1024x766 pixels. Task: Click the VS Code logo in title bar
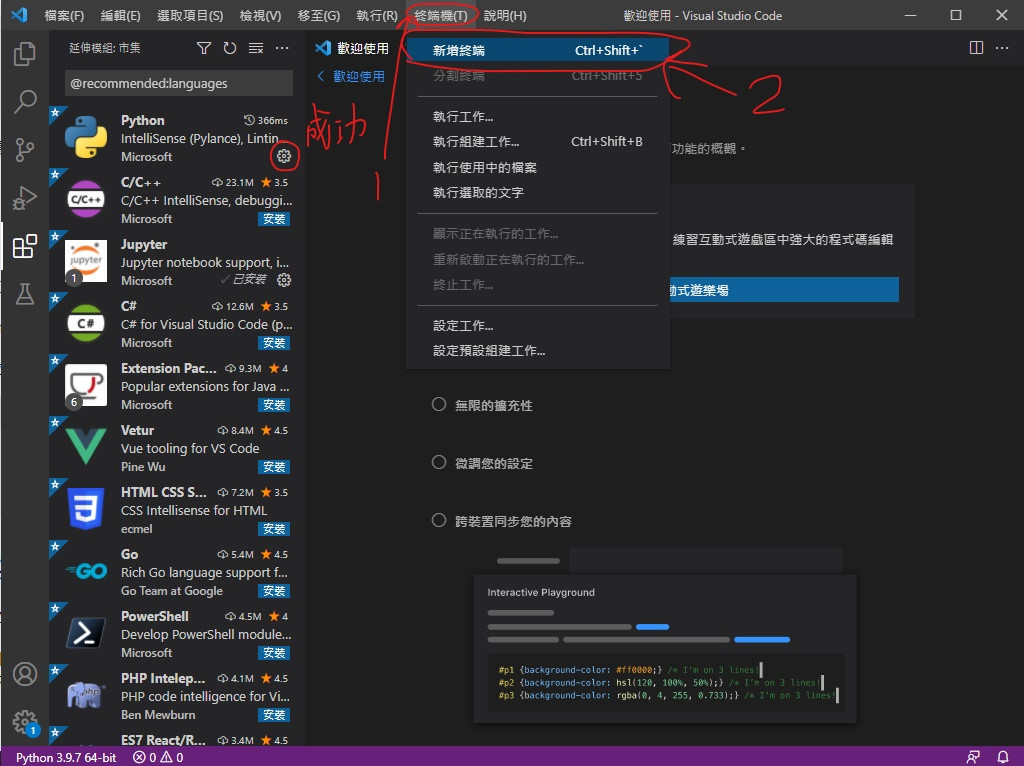point(19,15)
